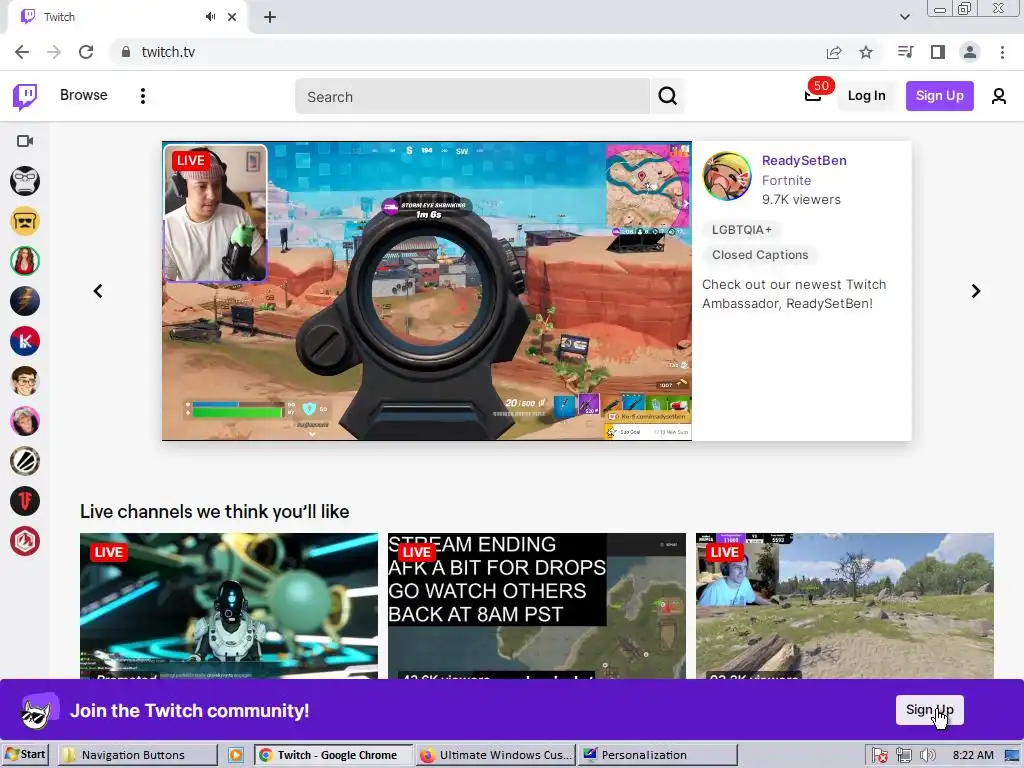Open the Windows Start menu
The width and height of the screenshot is (1024, 768).
pos(25,755)
